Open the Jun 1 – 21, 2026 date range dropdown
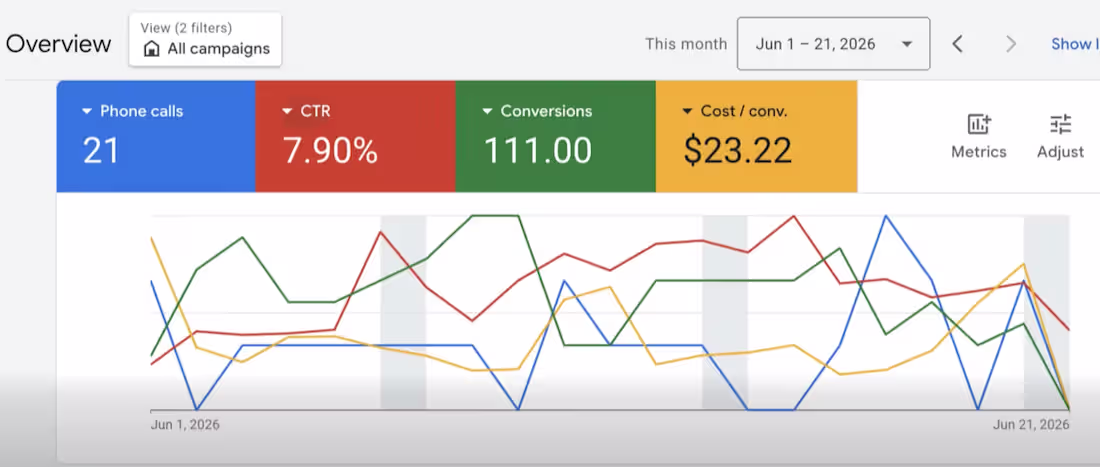The image size is (1100, 467). (833, 44)
